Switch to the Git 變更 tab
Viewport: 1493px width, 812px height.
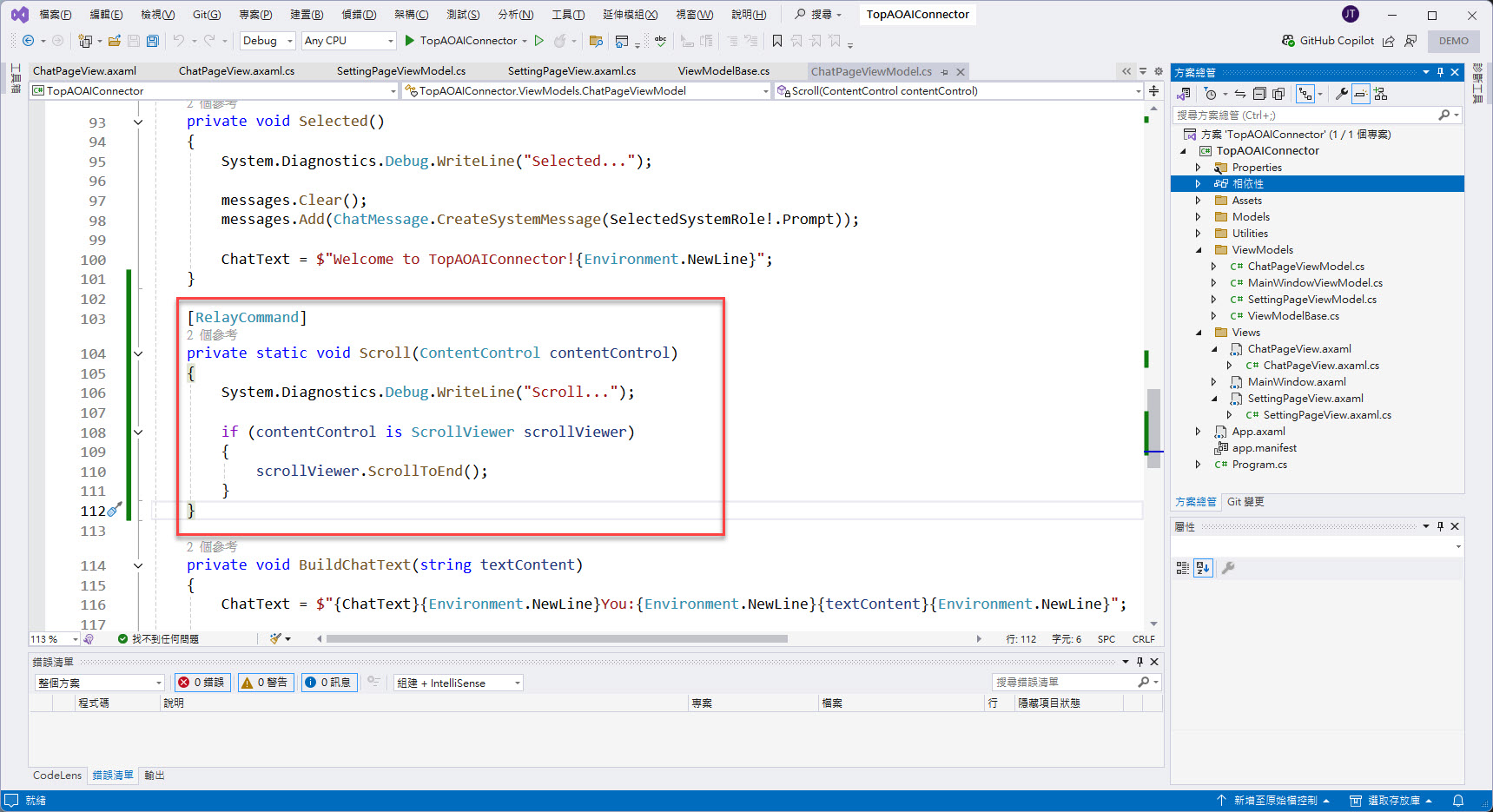1245,502
